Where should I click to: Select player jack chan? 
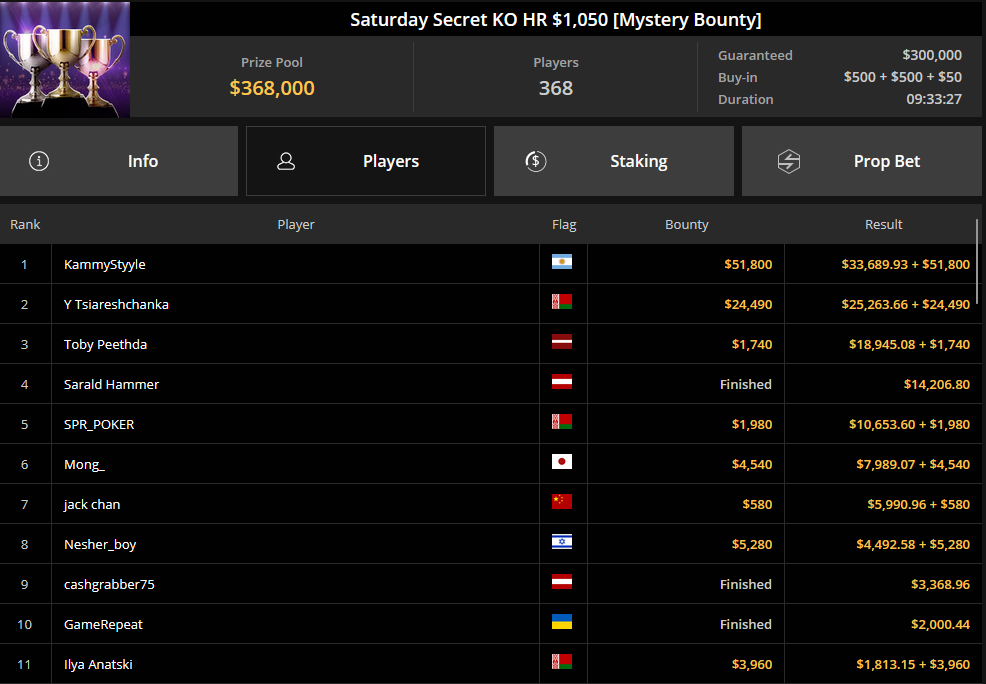92,504
